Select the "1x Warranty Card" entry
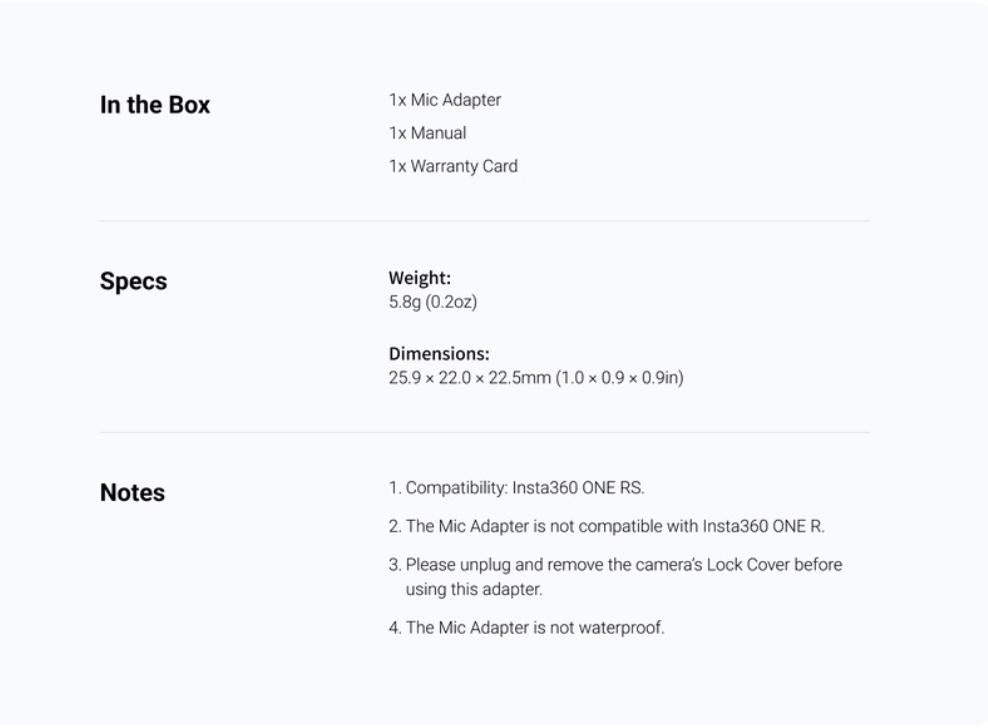This screenshot has width=988, height=728. (453, 166)
